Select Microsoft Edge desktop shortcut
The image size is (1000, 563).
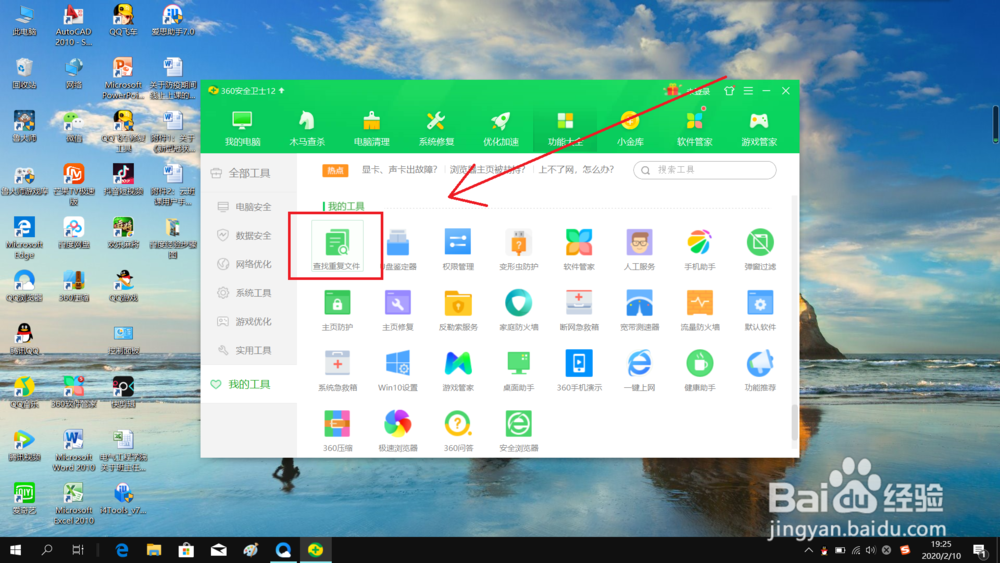24,238
